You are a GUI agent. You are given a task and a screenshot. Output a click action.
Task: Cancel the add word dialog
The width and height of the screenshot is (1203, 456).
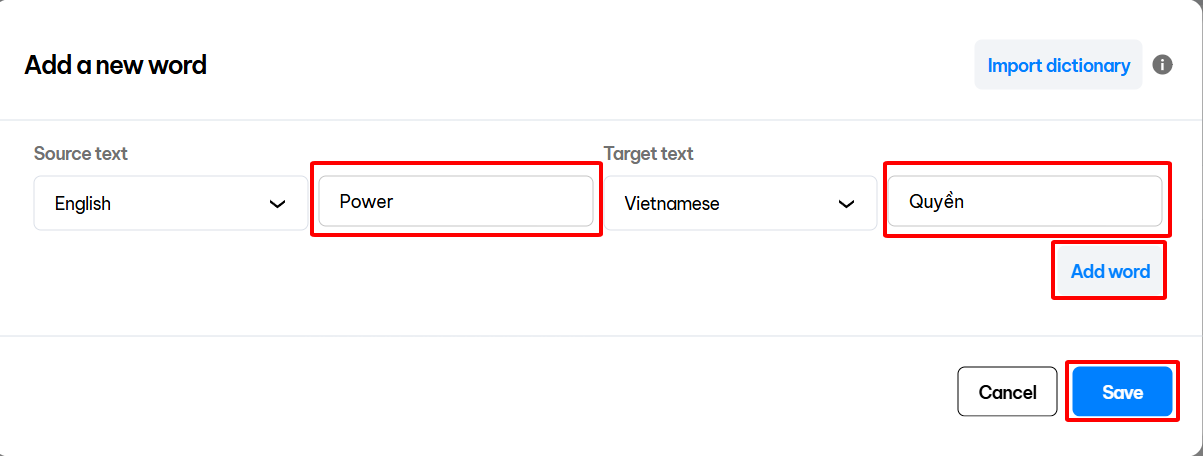(x=1007, y=392)
